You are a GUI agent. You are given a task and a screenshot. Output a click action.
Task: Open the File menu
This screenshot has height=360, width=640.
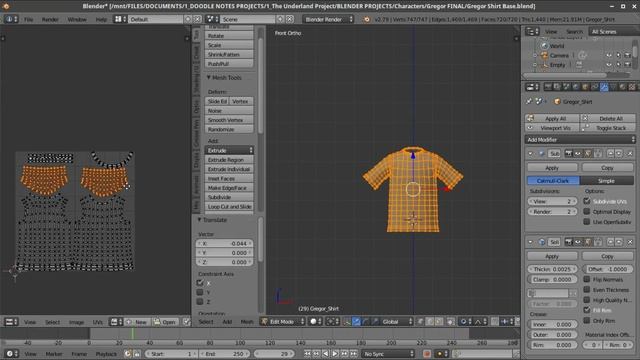click(x=28, y=19)
